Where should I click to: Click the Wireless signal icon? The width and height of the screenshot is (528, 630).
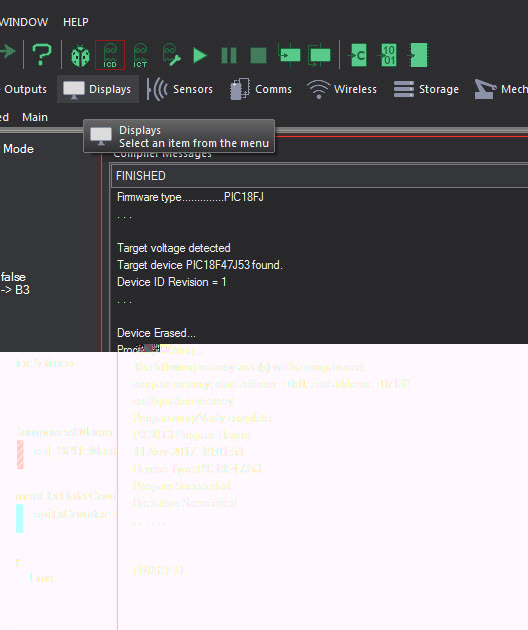(318, 89)
